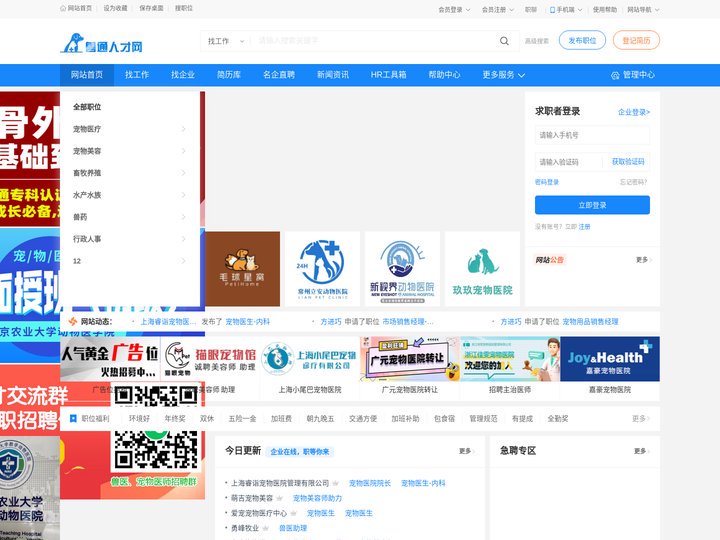The image size is (720, 540).
Task: Open the 上海小尾巴宠物 banner ad
Action: (310, 359)
